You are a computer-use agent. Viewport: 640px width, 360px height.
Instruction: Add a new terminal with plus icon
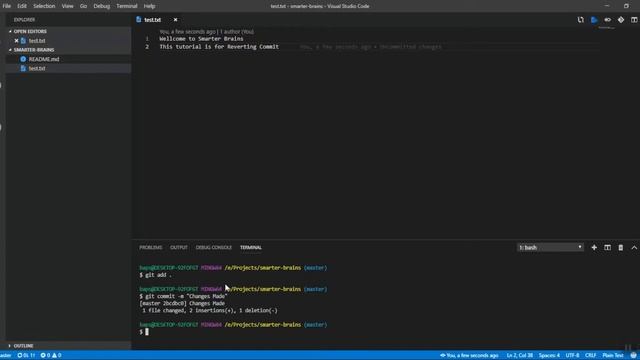[x=594, y=247]
